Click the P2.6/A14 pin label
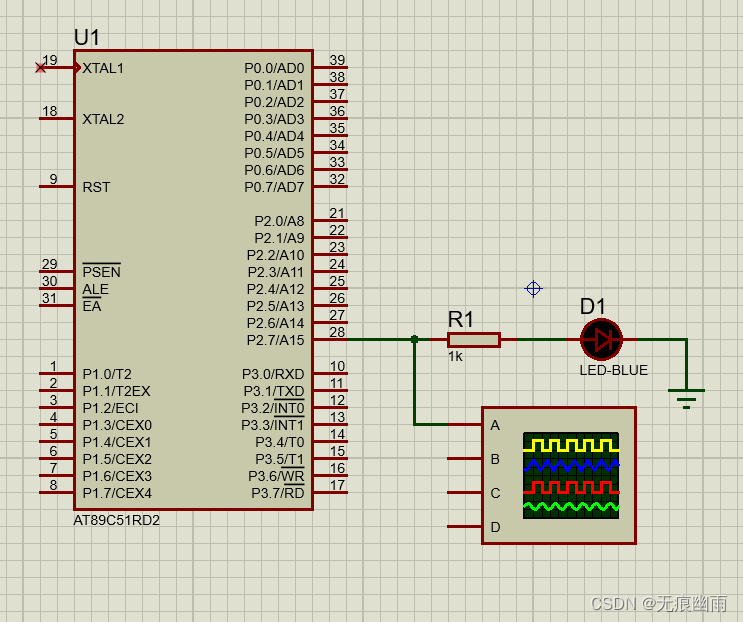 point(276,323)
